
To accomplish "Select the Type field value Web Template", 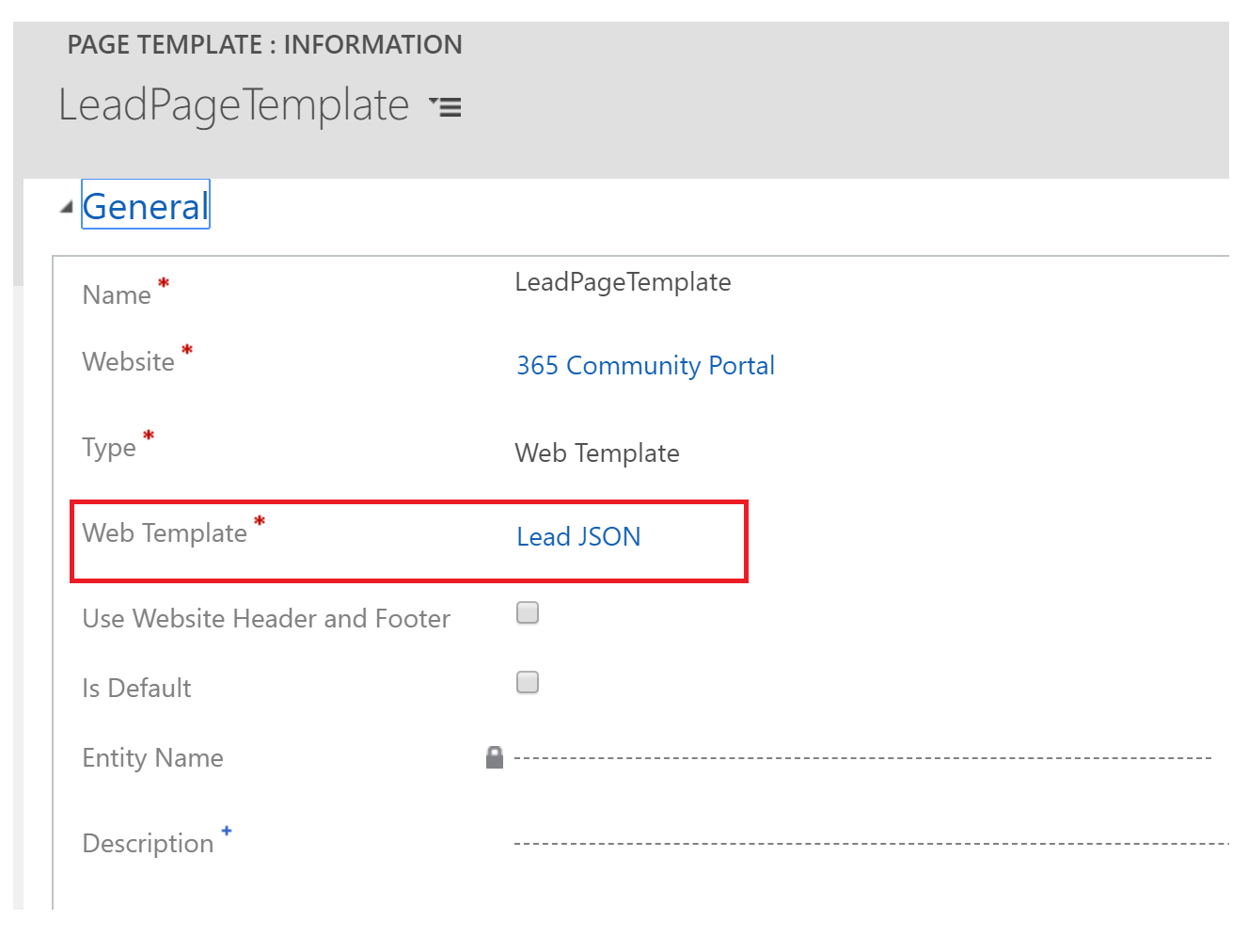I will click(596, 452).
